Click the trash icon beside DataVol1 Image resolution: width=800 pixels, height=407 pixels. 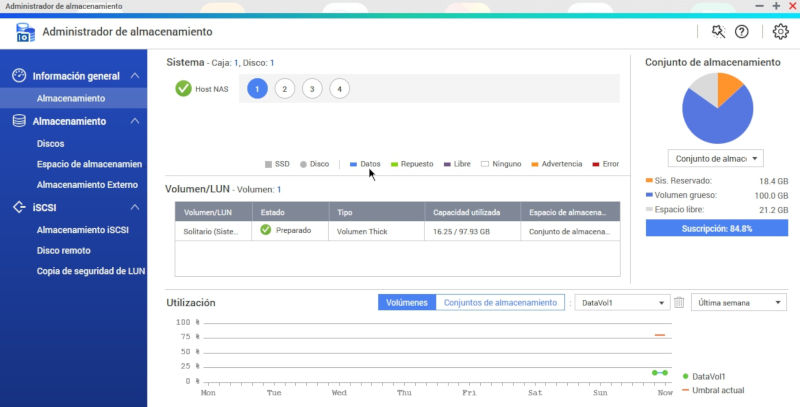pyautogui.click(x=679, y=302)
